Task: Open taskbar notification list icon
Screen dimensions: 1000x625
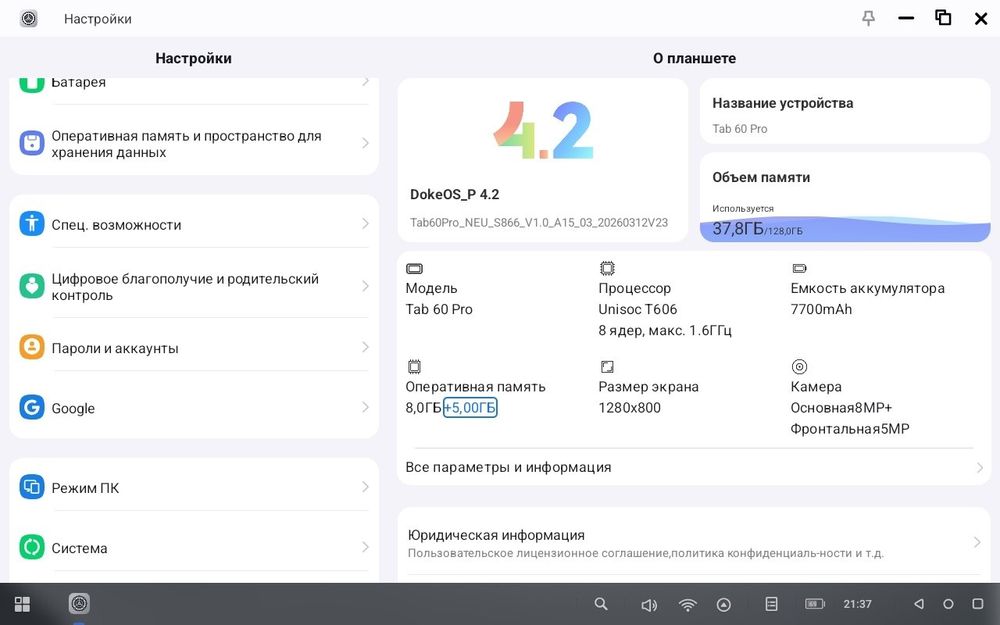Action: [x=771, y=604]
